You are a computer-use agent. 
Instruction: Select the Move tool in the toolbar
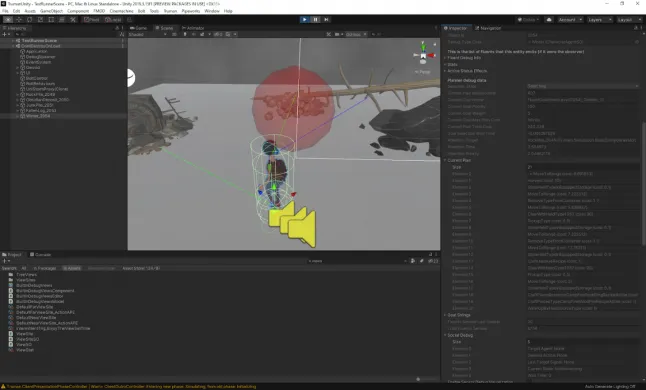click(x=19, y=19)
